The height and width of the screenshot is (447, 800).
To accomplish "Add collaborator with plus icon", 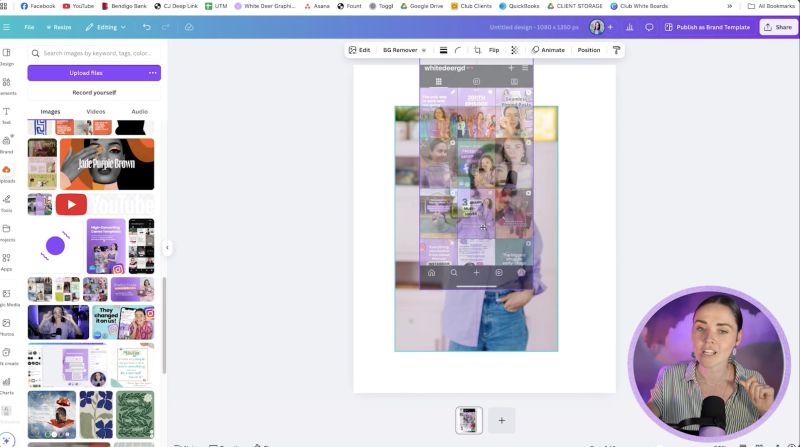I will [x=610, y=27].
